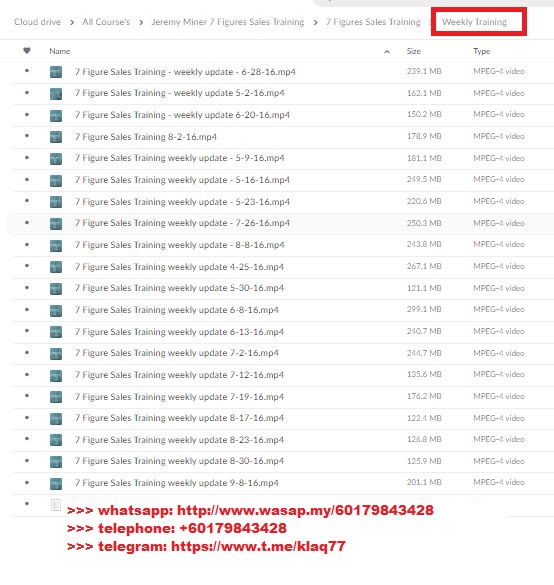Click the 267.1 MB size value
Viewport: 554px width, 585px height.
click(424, 266)
